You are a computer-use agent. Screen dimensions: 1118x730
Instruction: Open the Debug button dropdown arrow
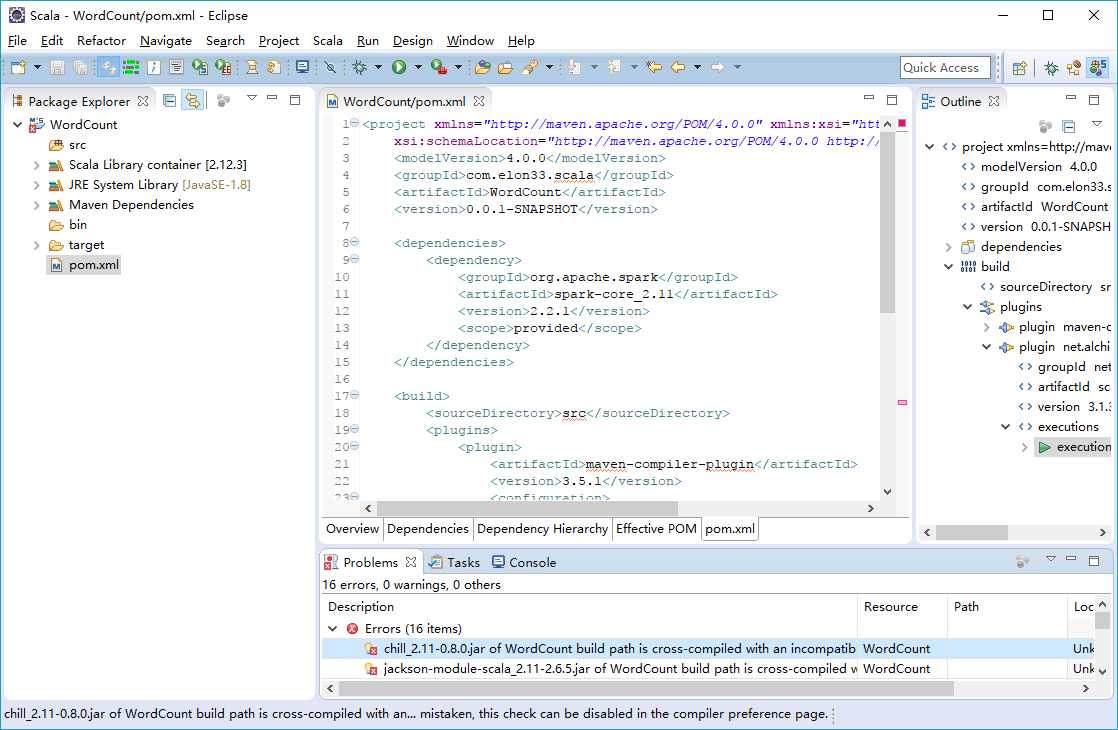click(378, 67)
